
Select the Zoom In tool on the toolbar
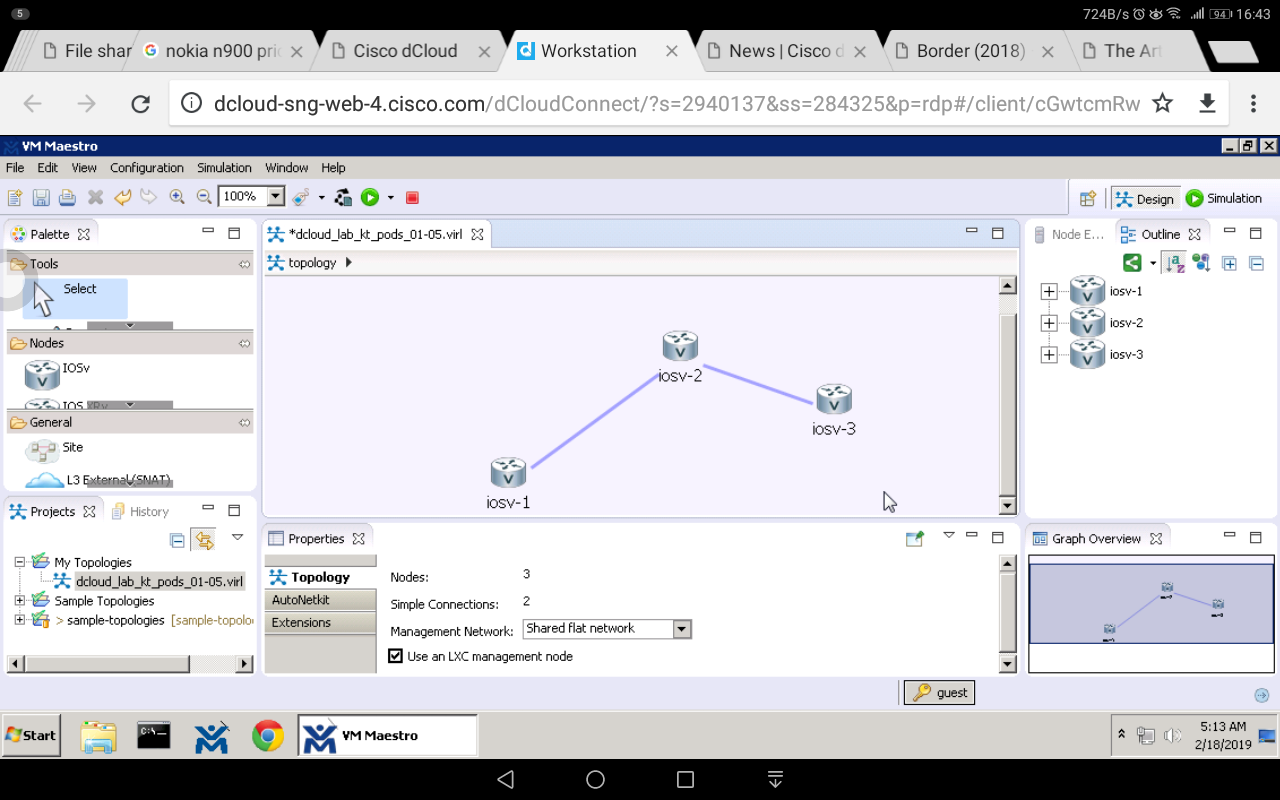pyautogui.click(x=177, y=196)
